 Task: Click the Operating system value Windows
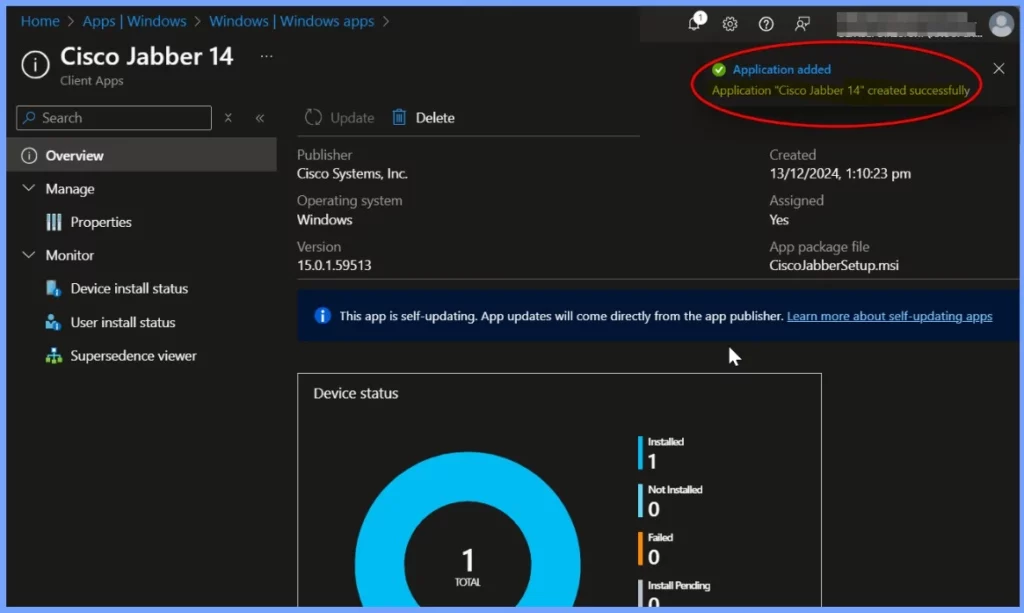pyautogui.click(x=325, y=220)
